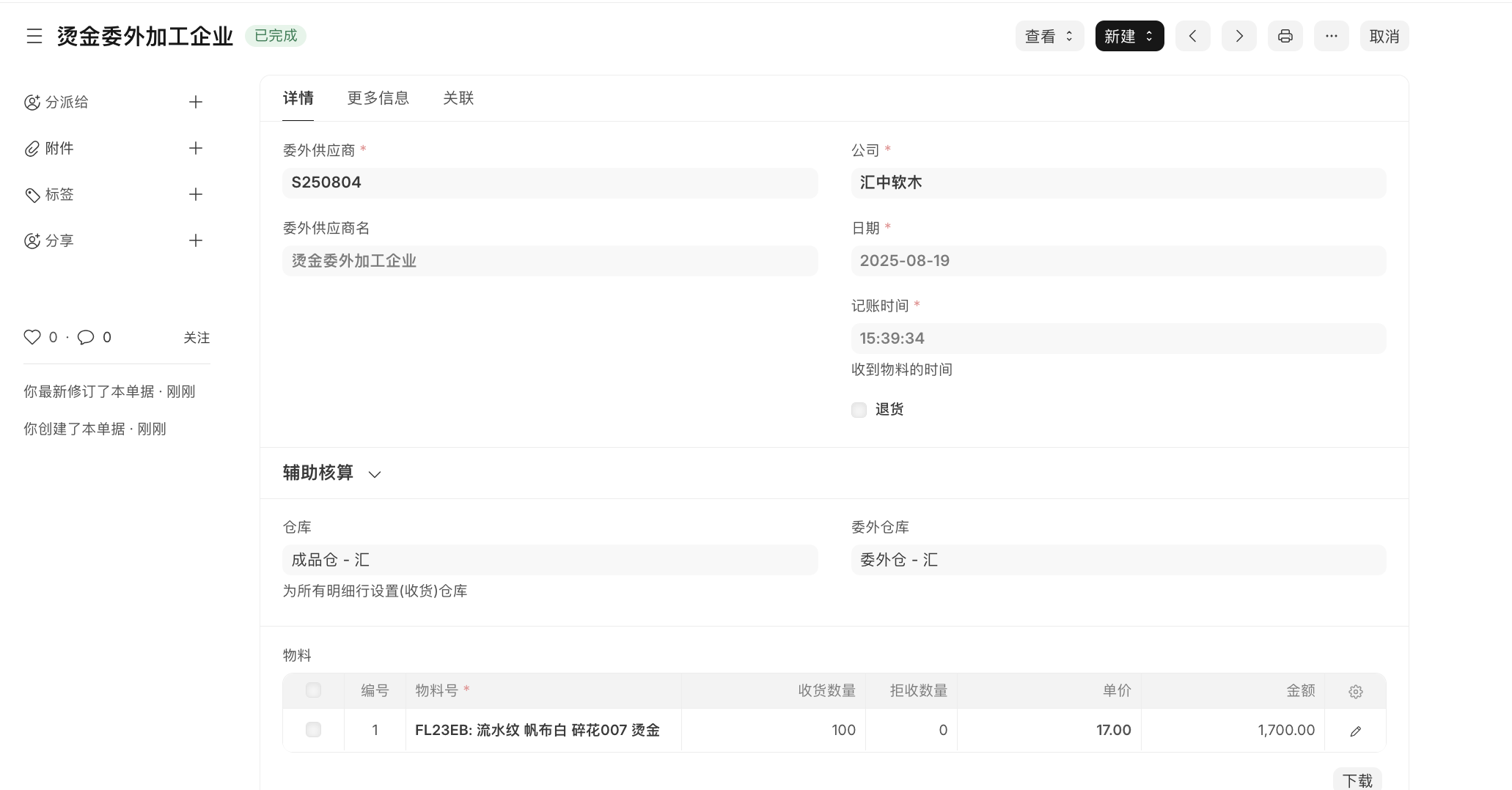The image size is (1512, 790).
Task: Select all rows with header checkbox
Action: 313,690
